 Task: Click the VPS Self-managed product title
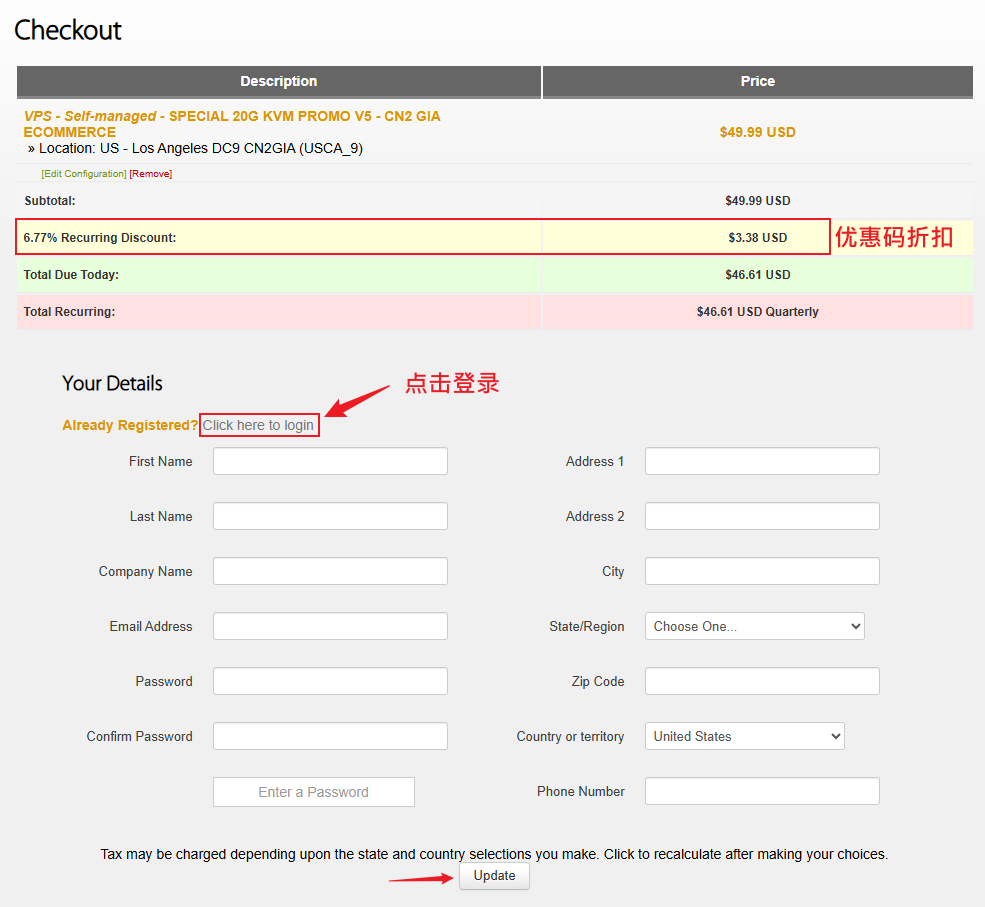(231, 124)
